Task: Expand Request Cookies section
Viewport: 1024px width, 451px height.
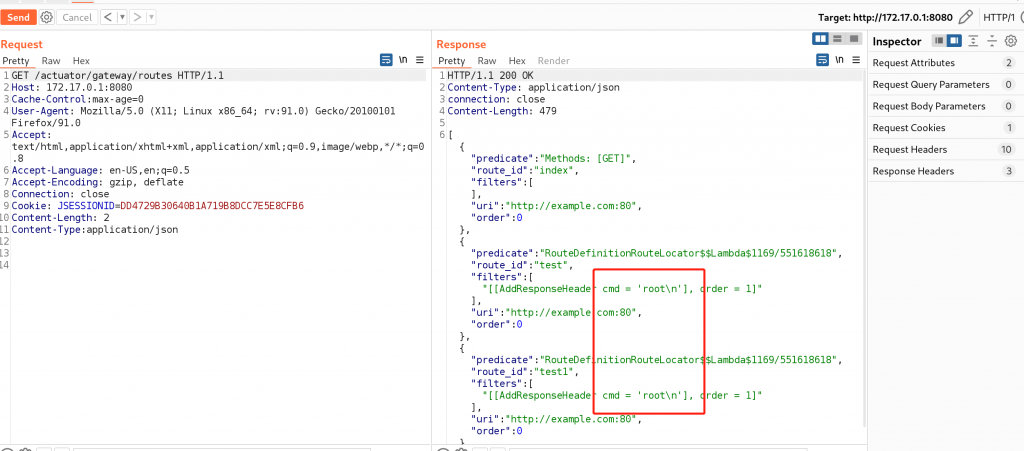Action: click(x=945, y=128)
